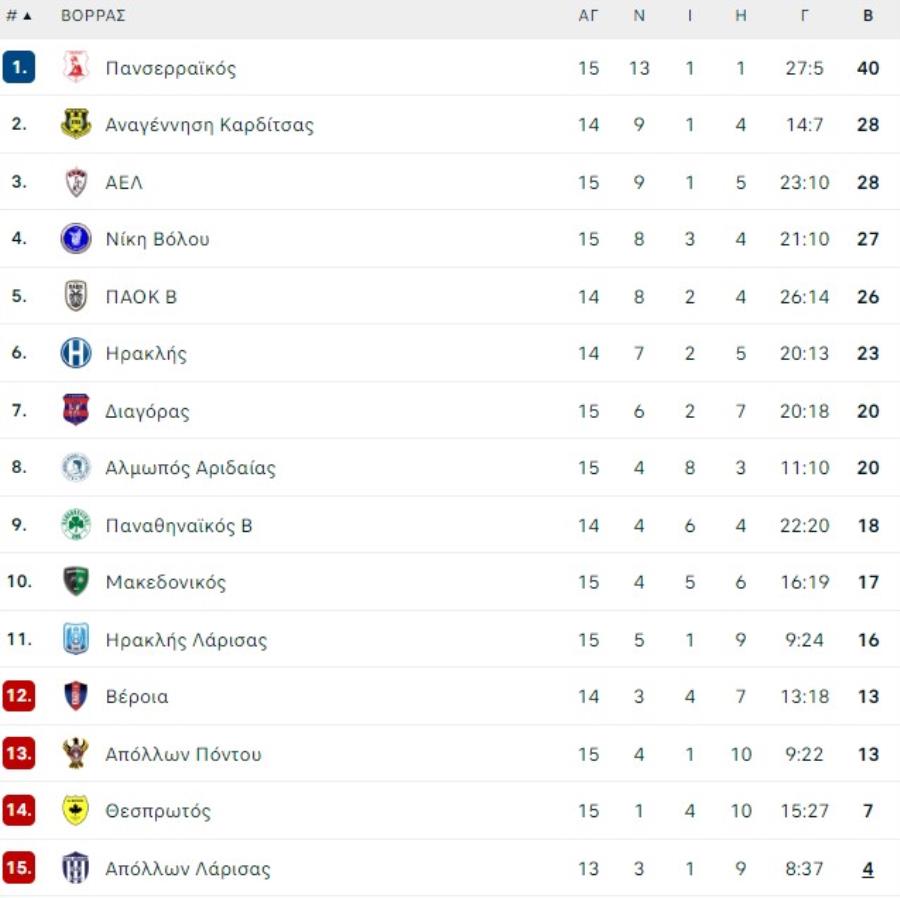Sort by the ΑΓ matches column header

tap(588, 15)
